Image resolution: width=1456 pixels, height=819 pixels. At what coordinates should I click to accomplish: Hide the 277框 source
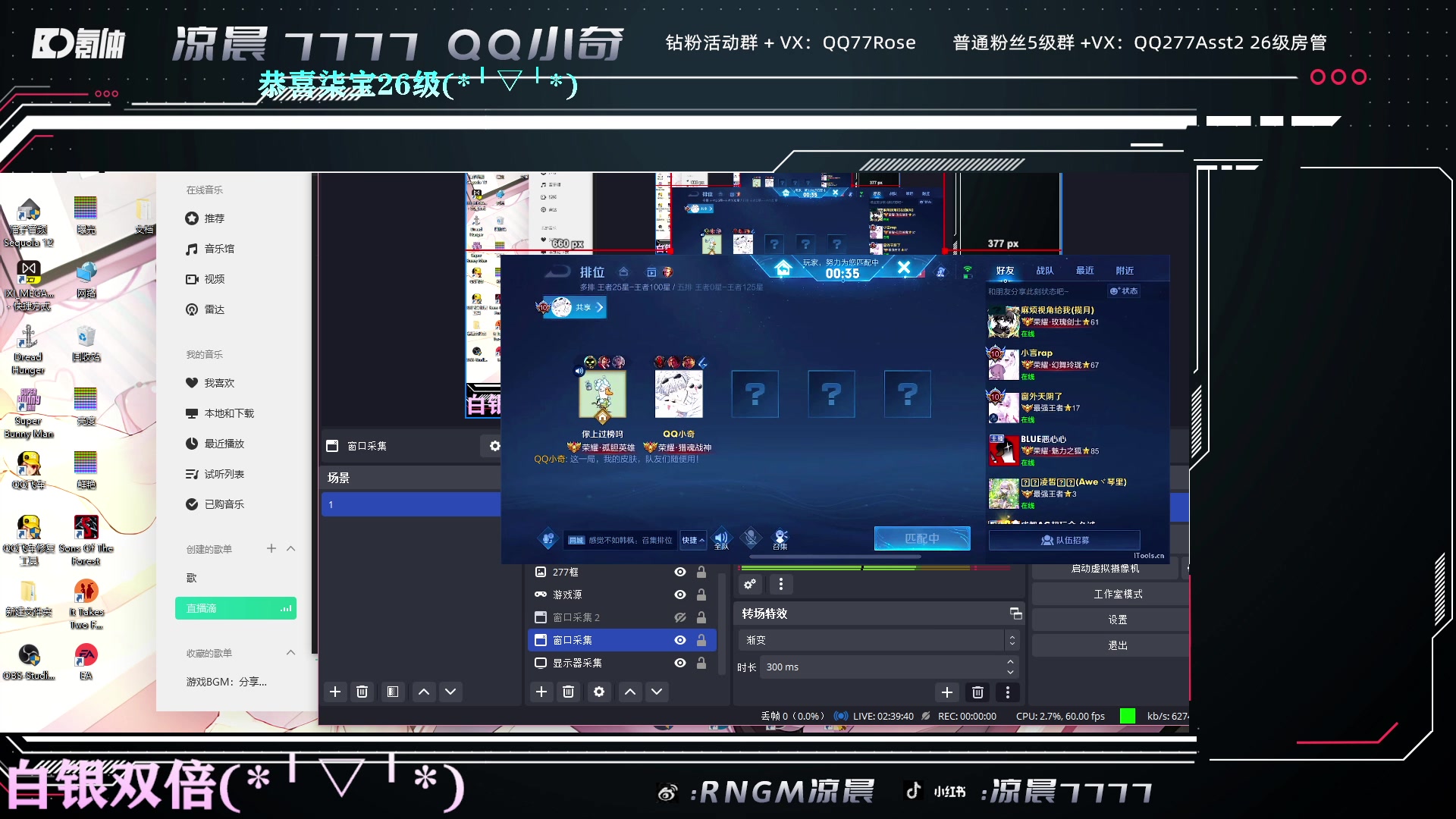(680, 572)
